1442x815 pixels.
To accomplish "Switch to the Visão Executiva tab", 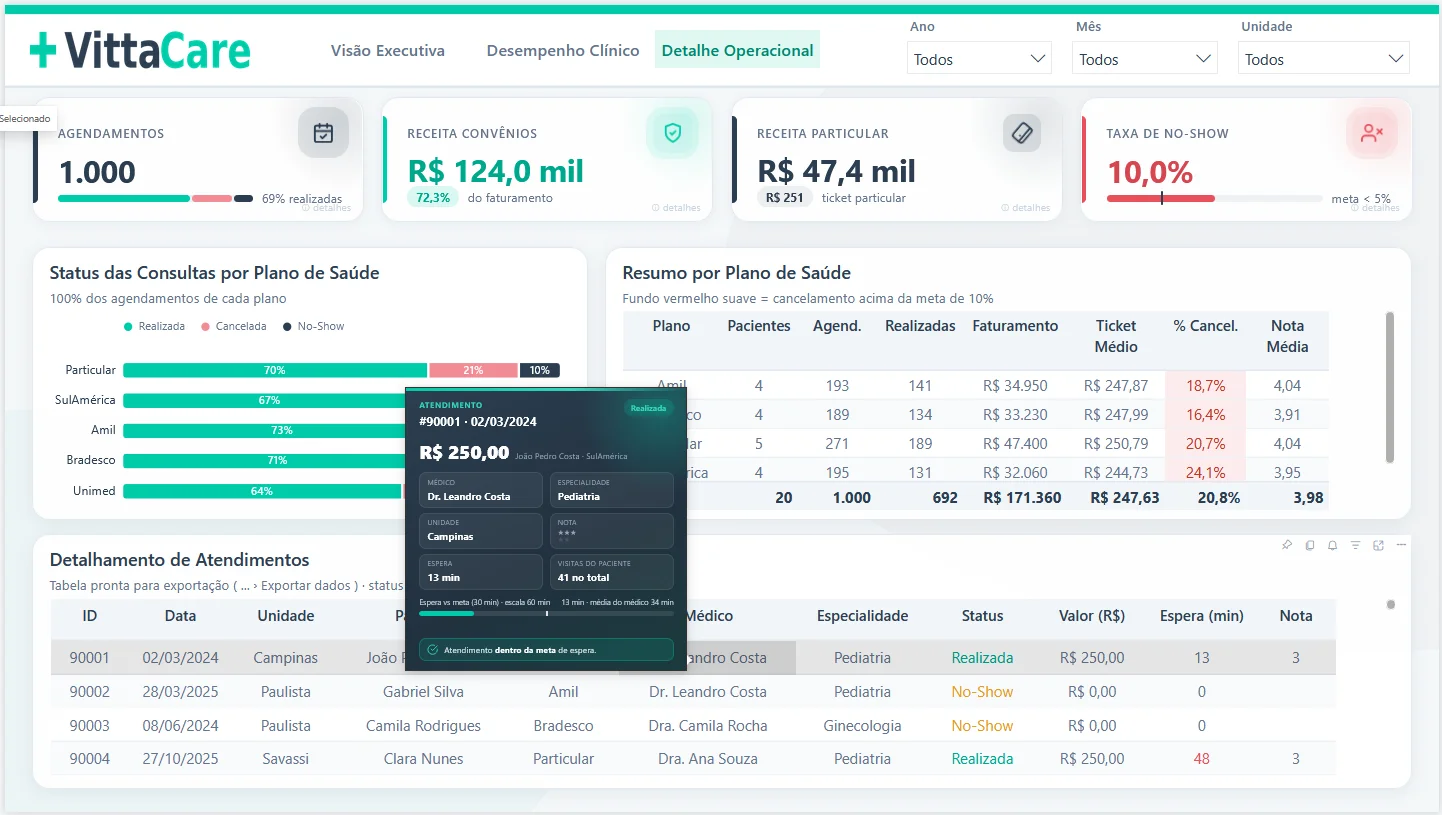I will click(x=388, y=50).
